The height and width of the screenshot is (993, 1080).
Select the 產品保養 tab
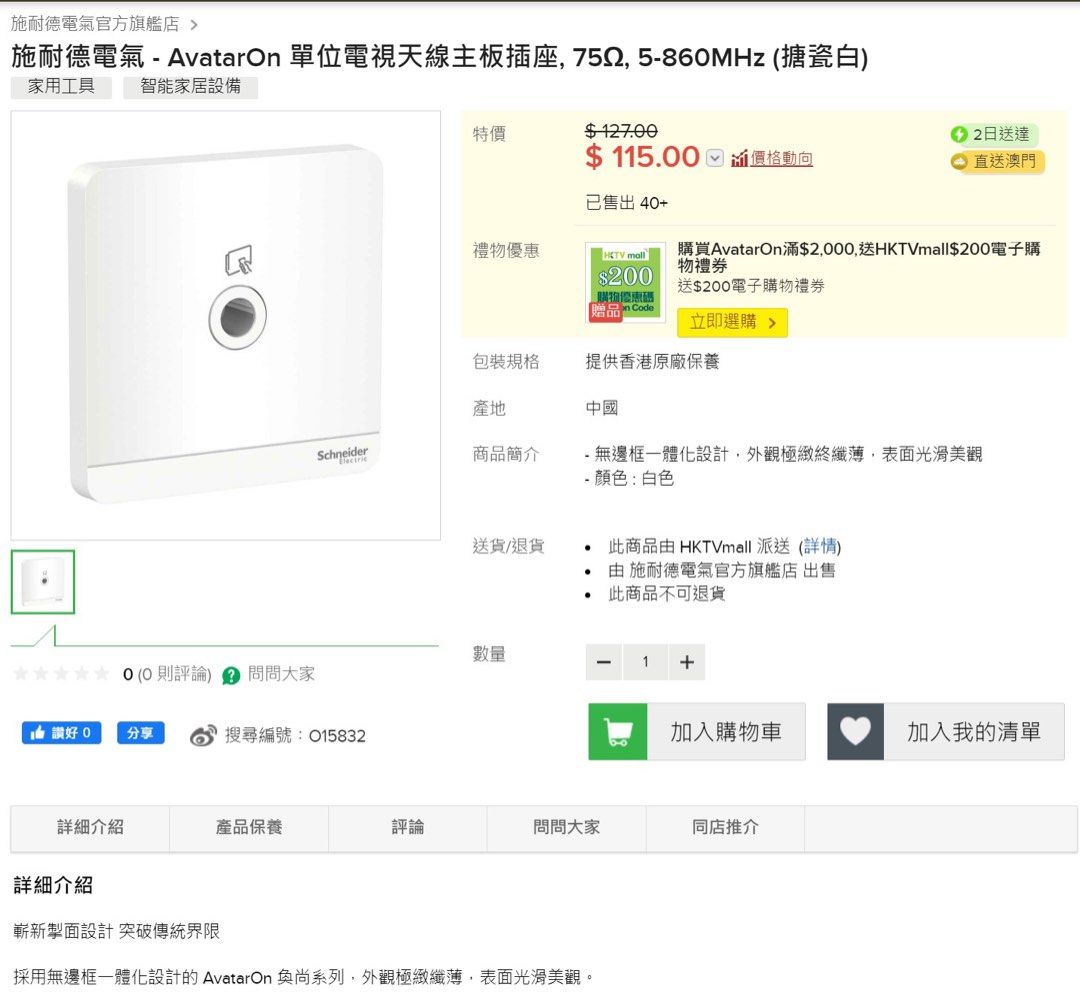click(x=250, y=828)
